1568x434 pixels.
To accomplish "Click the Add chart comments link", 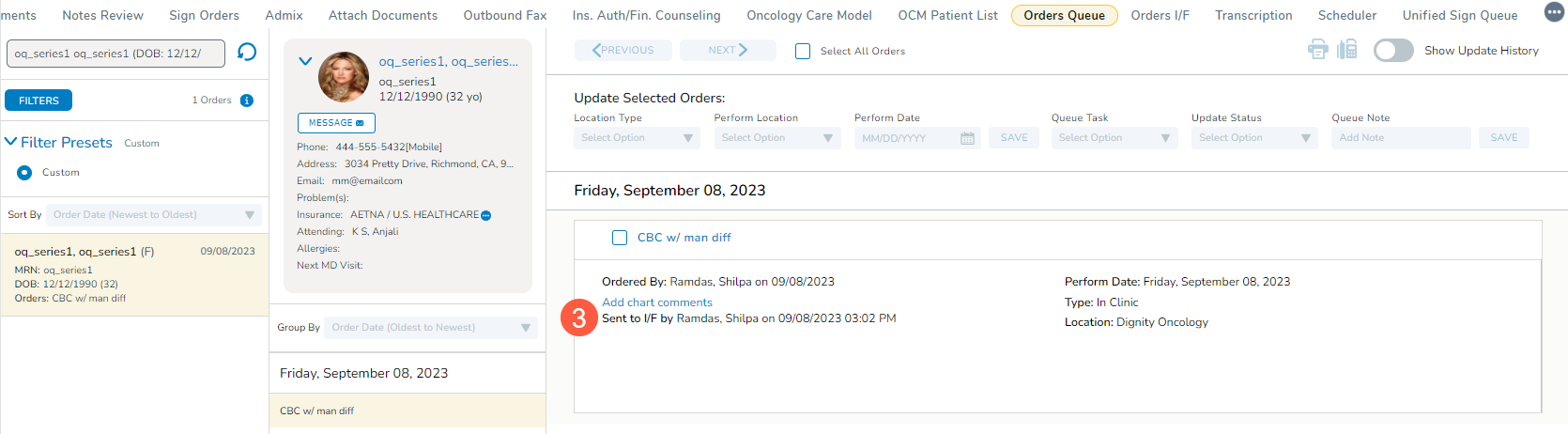I will point(657,302).
